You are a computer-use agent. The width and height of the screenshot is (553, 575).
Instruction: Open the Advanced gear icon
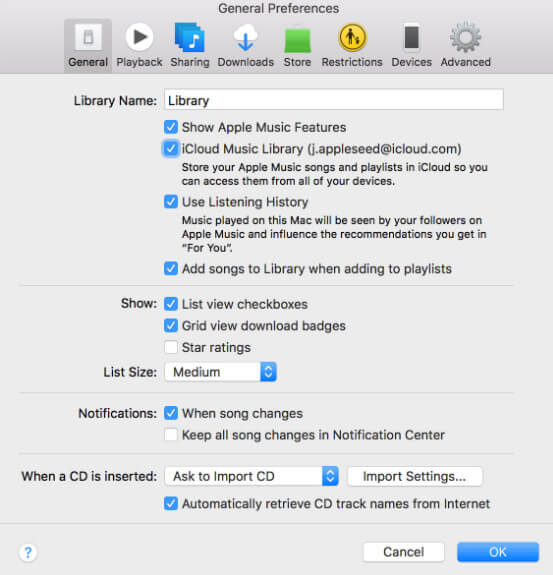coord(465,37)
